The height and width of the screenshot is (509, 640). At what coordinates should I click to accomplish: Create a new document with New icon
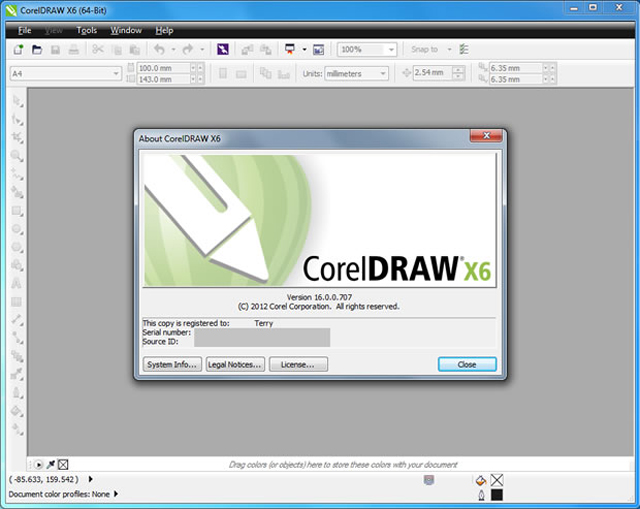pyautogui.click(x=18, y=50)
